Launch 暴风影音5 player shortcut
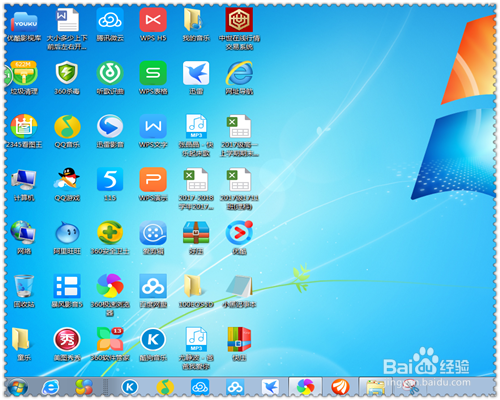 [x=67, y=286]
